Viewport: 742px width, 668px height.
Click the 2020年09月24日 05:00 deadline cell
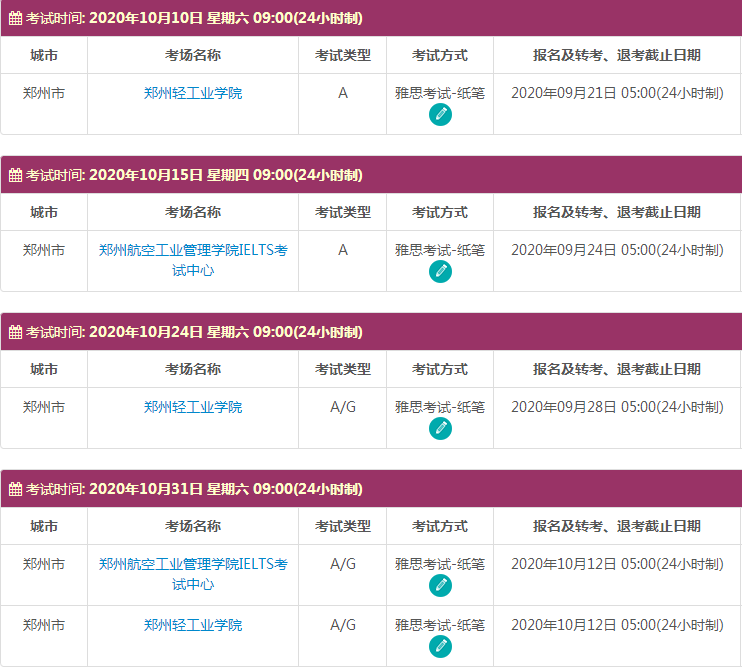[x=617, y=250]
